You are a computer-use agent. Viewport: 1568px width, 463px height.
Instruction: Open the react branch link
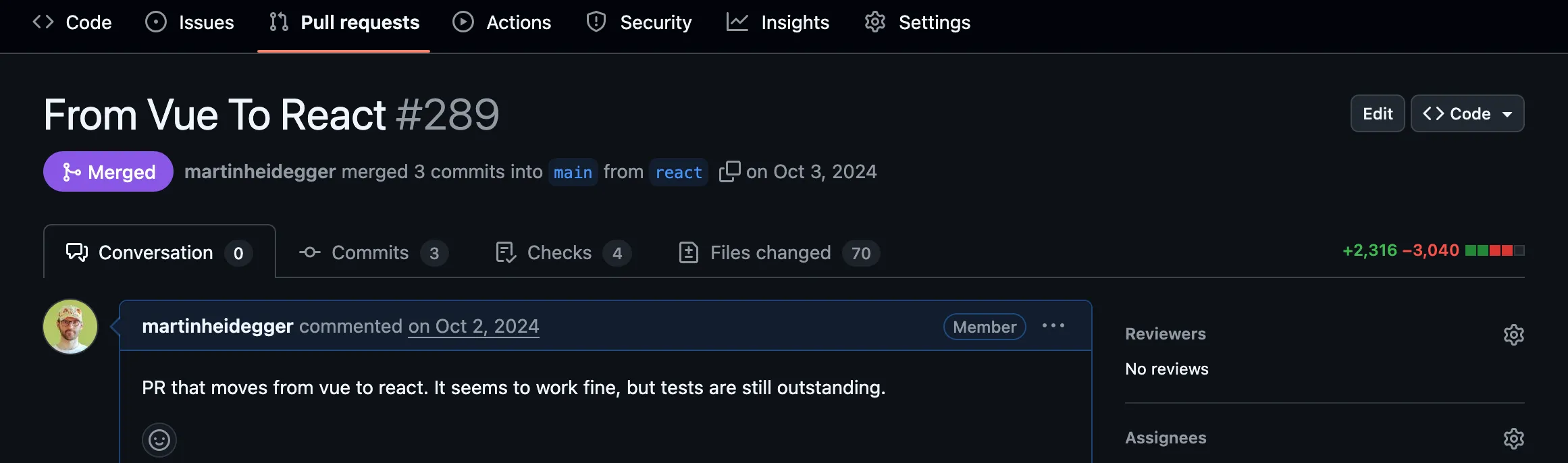678,172
